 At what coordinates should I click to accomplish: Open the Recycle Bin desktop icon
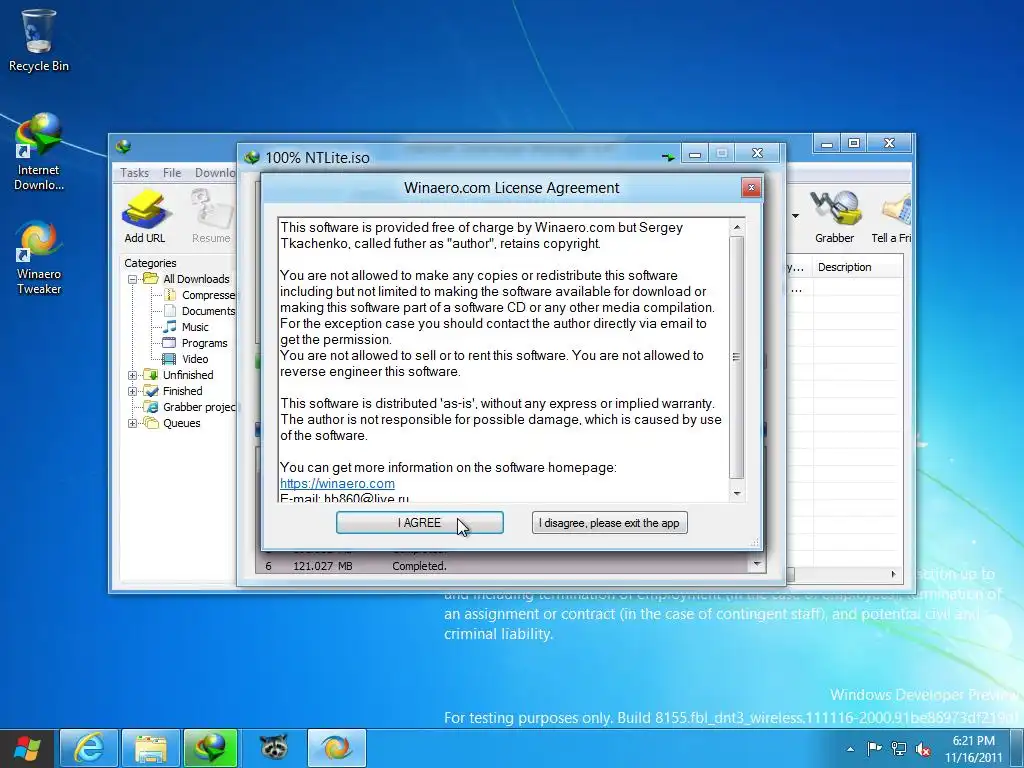tap(39, 40)
